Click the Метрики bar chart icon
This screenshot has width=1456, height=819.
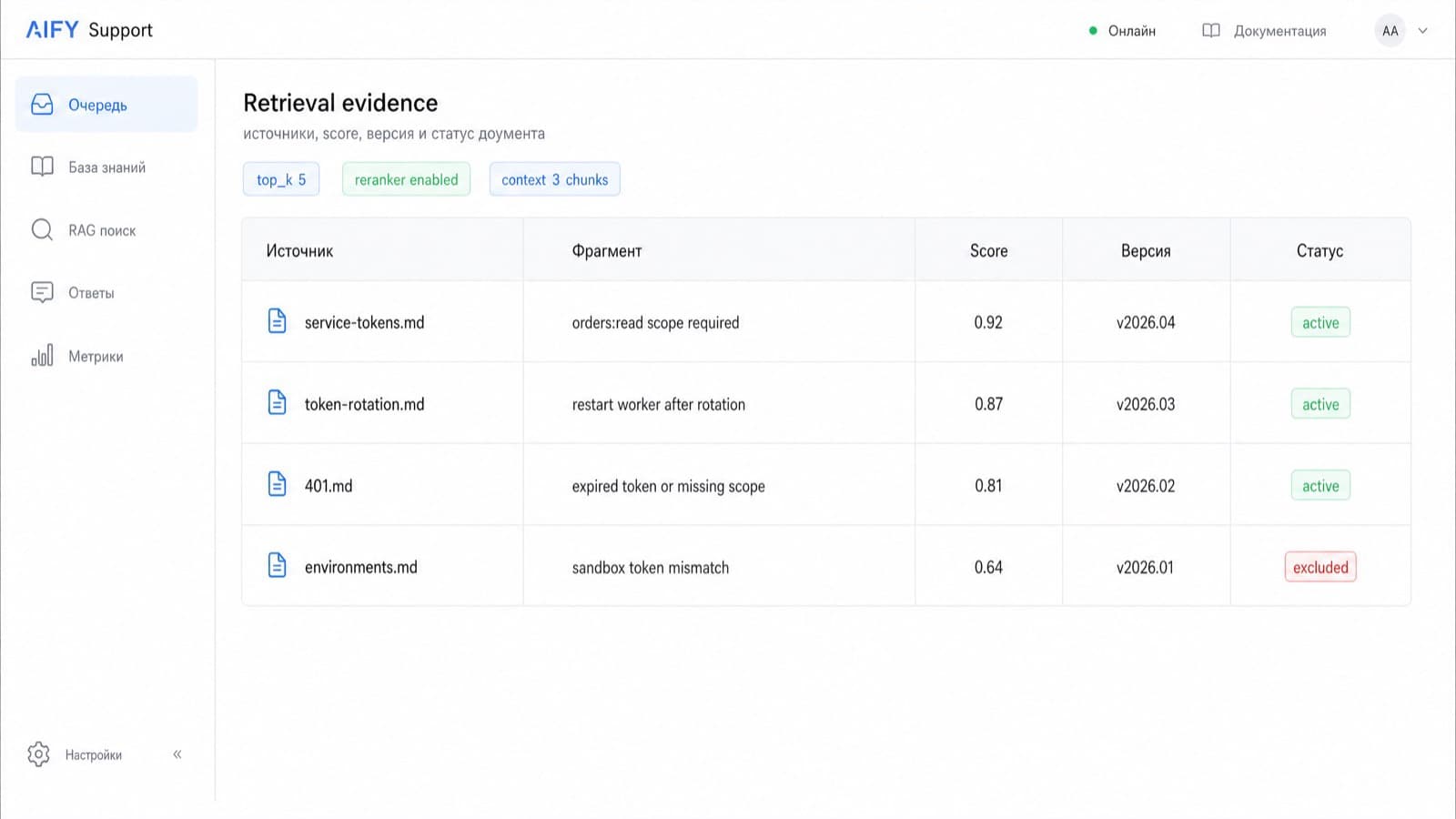[42, 355]
